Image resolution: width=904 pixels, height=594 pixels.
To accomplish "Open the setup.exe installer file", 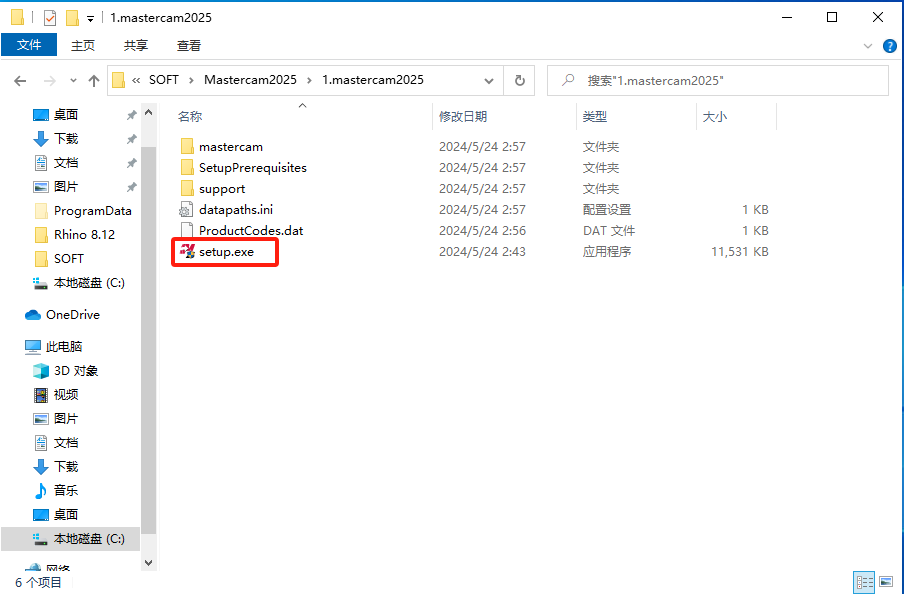I will [226, 252].
